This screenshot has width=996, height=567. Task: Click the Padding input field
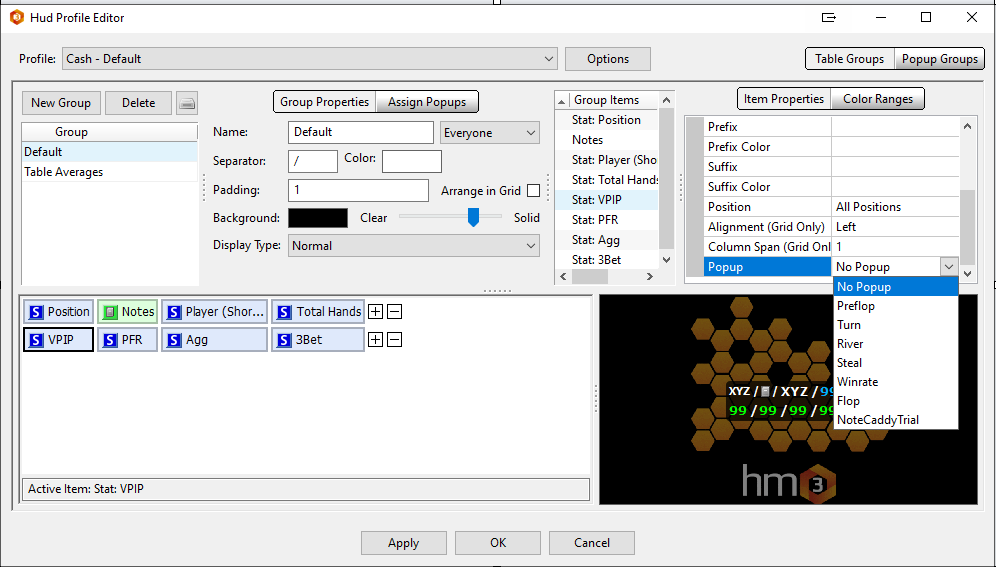coord(358,190)
